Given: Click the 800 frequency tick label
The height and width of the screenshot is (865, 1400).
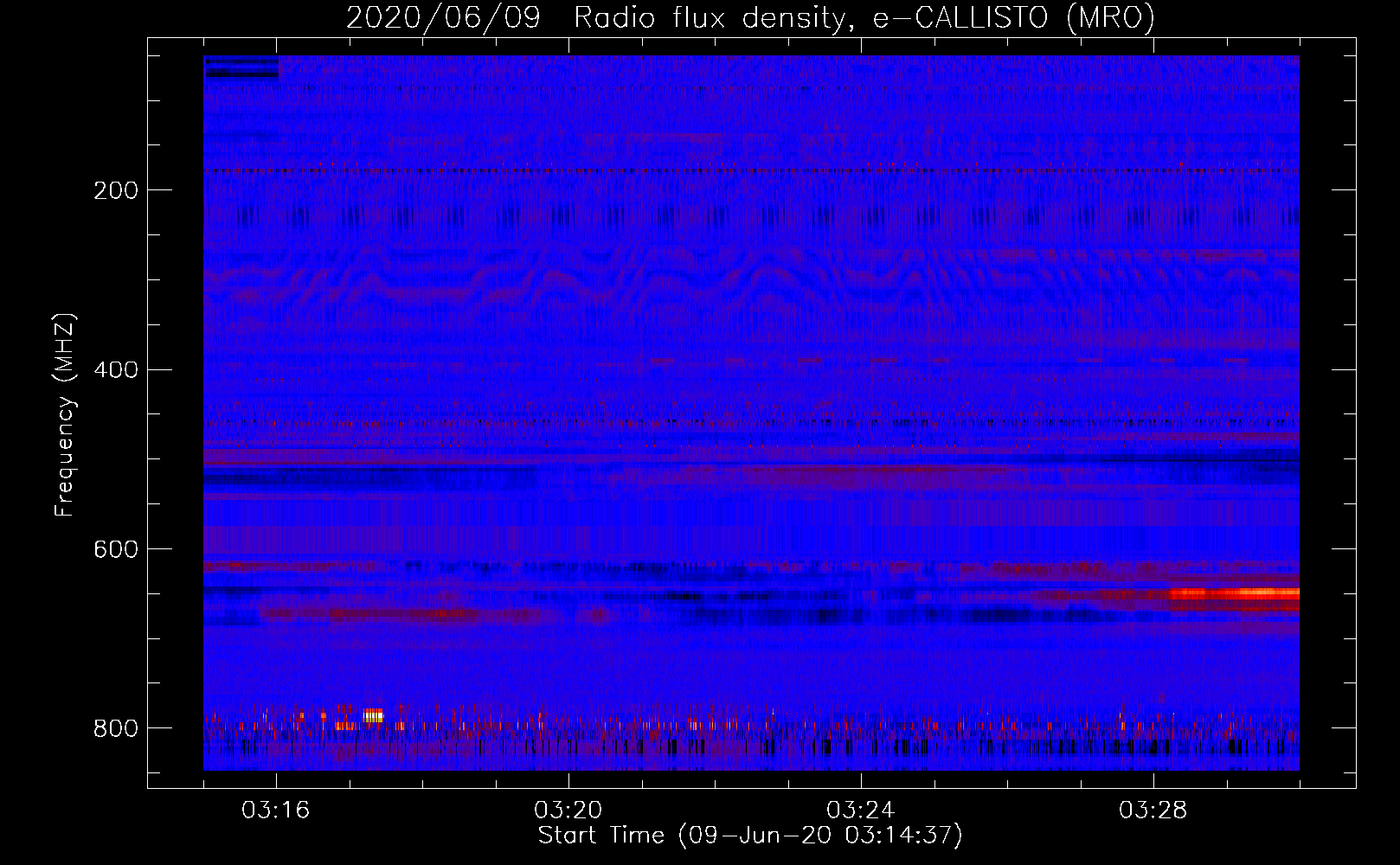Looking at the screenshot, I should point(116,729).
